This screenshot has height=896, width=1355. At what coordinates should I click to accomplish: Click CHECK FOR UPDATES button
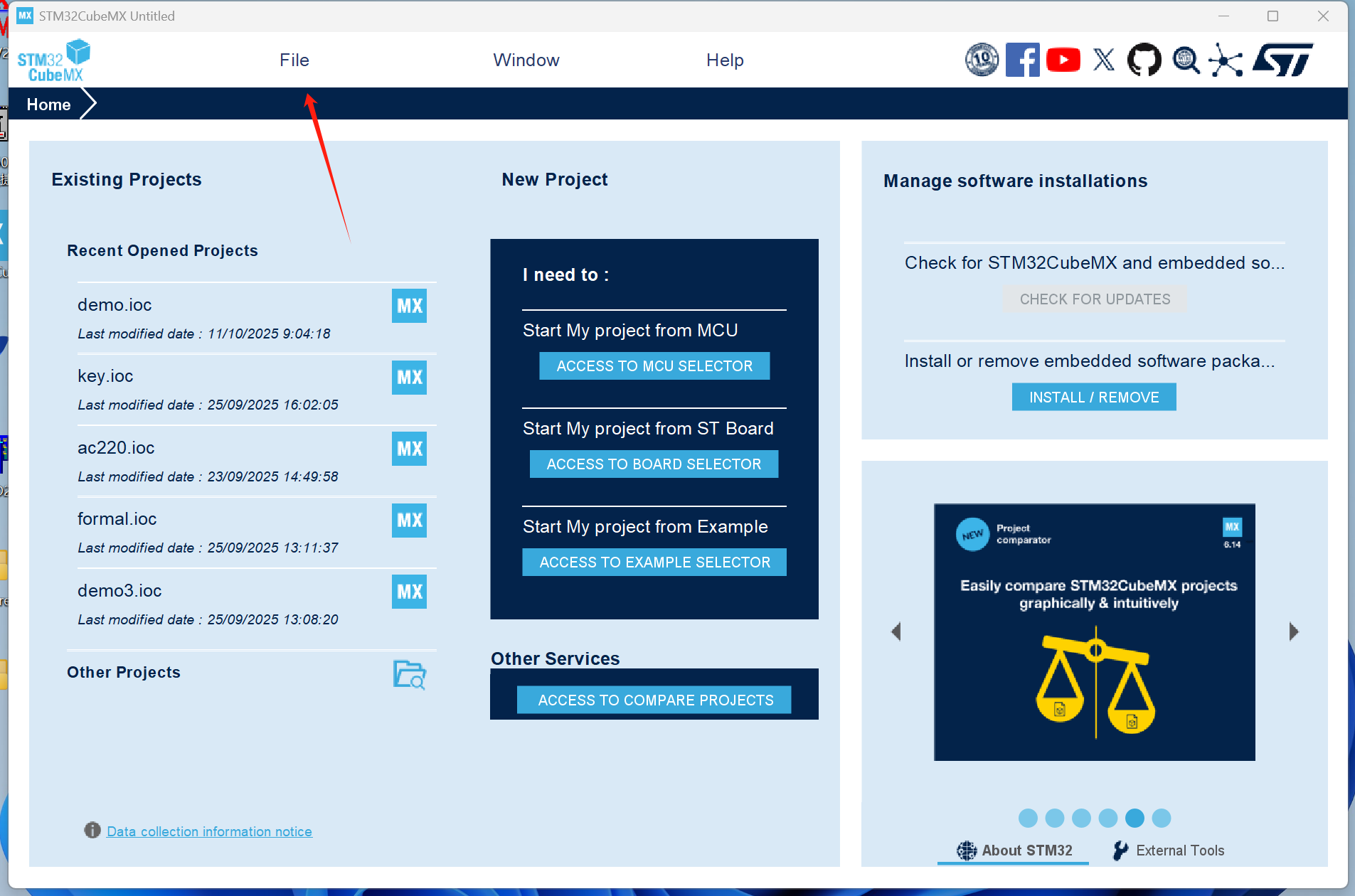pyautogui.click(x=1095, y=299)
